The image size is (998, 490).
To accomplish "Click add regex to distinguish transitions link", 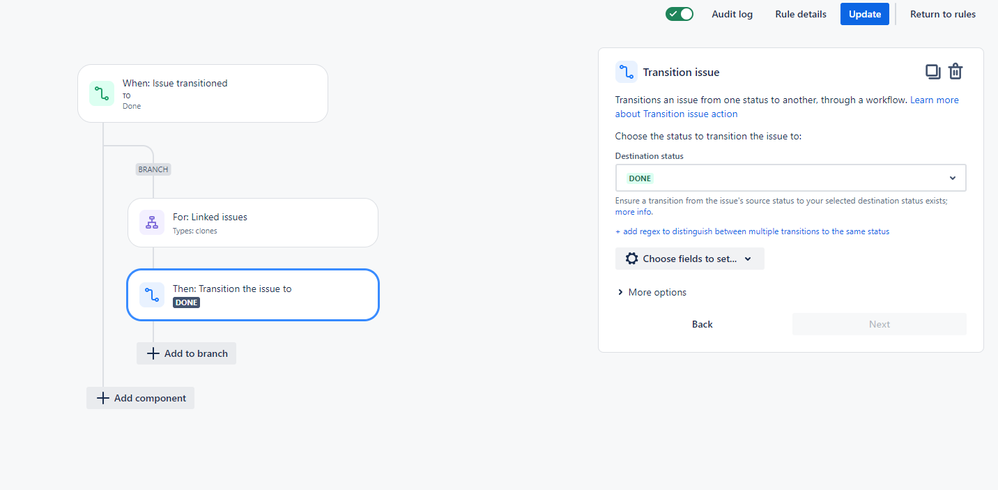I will tap(752, 232).
